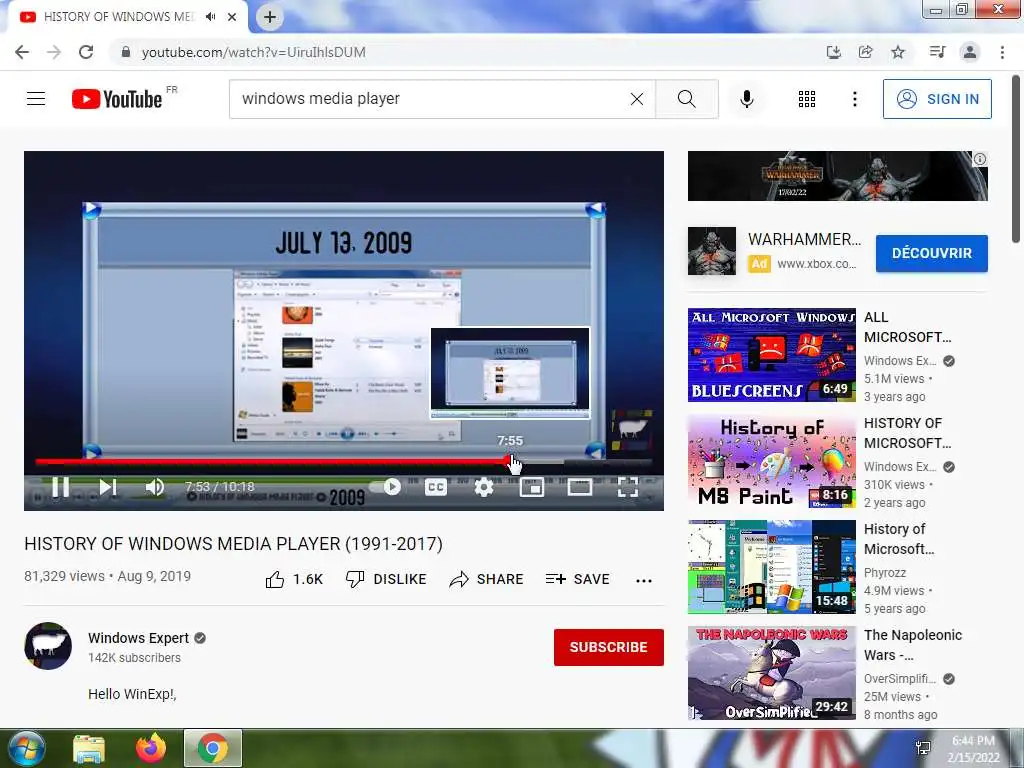Viewport: 1024px width, 768px height.
Task: Like the video with thumbs up
Action: (x=295, y=579)
